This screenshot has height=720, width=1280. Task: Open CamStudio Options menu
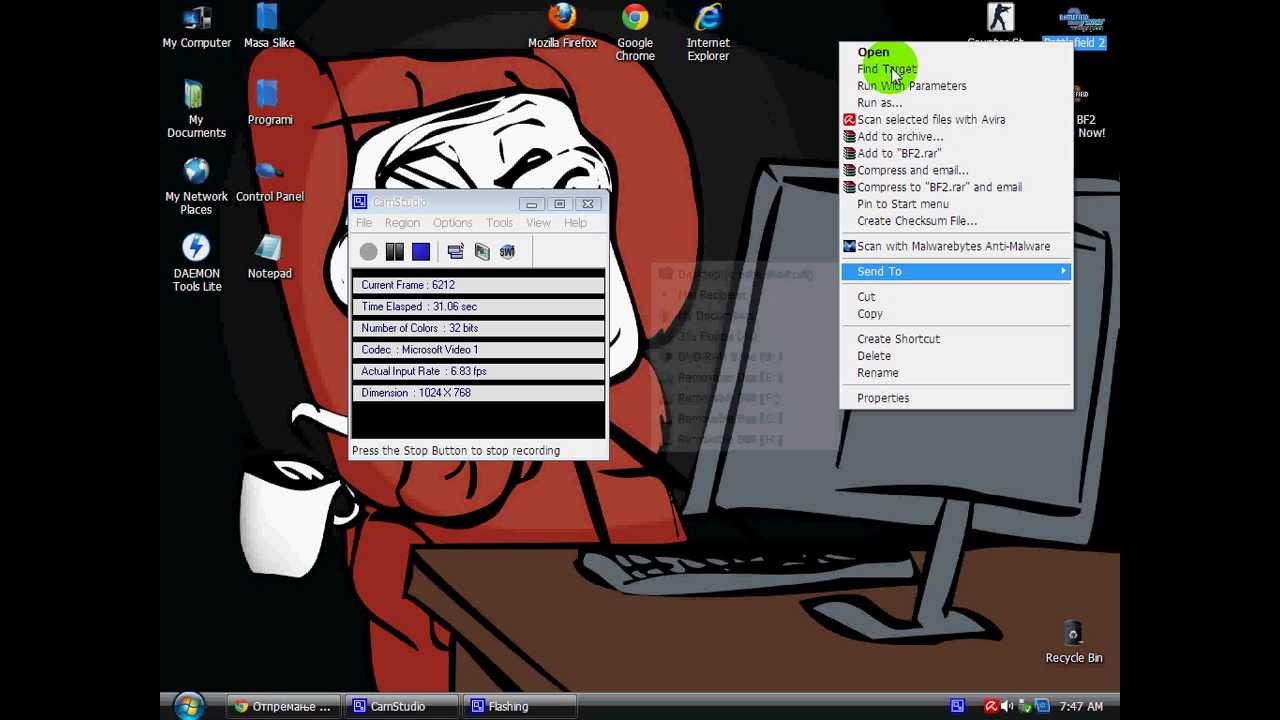452,223
